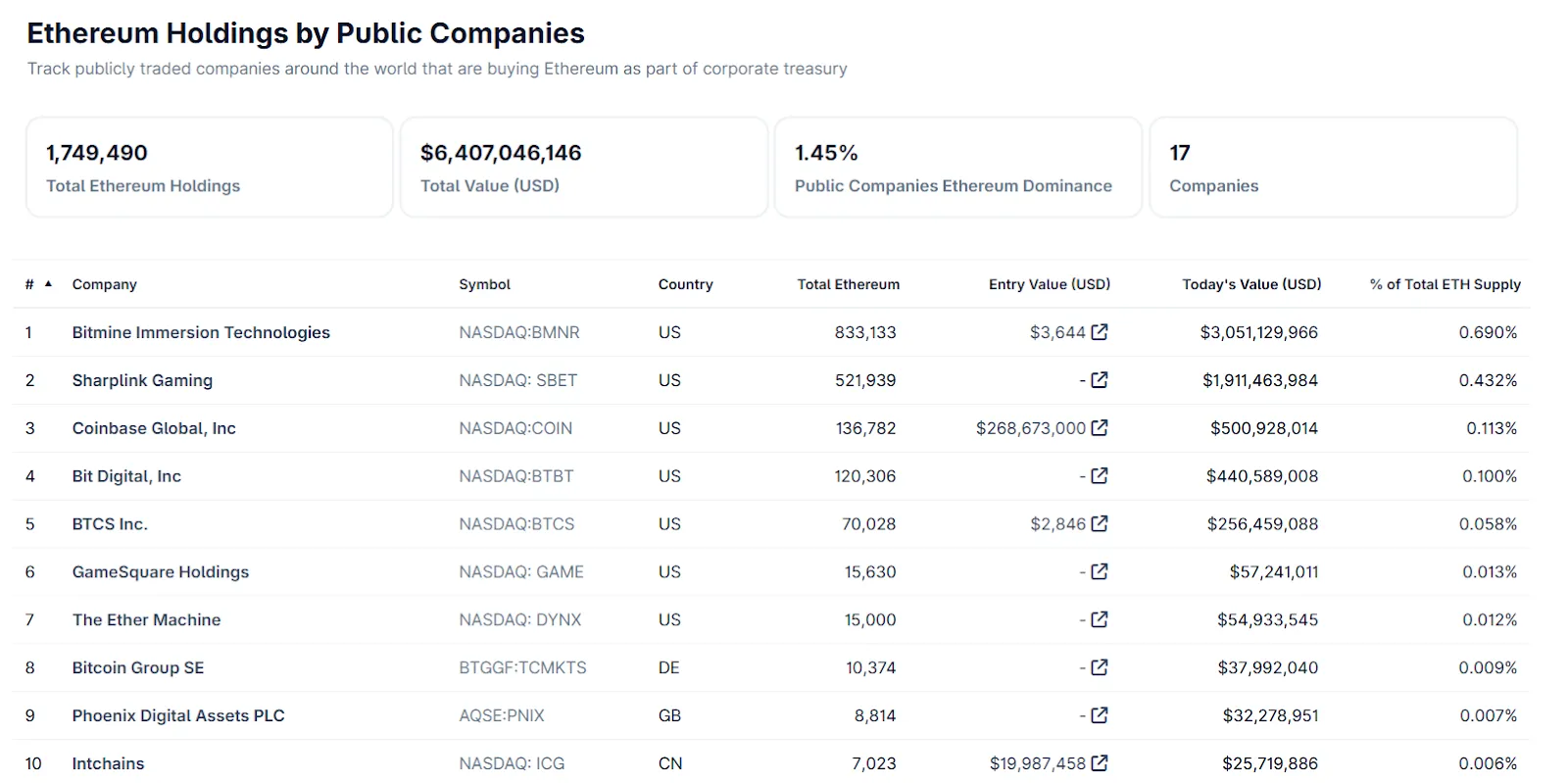
Task: Open external link icon for Sharplink Gaming
Action: coord(1100,380)
